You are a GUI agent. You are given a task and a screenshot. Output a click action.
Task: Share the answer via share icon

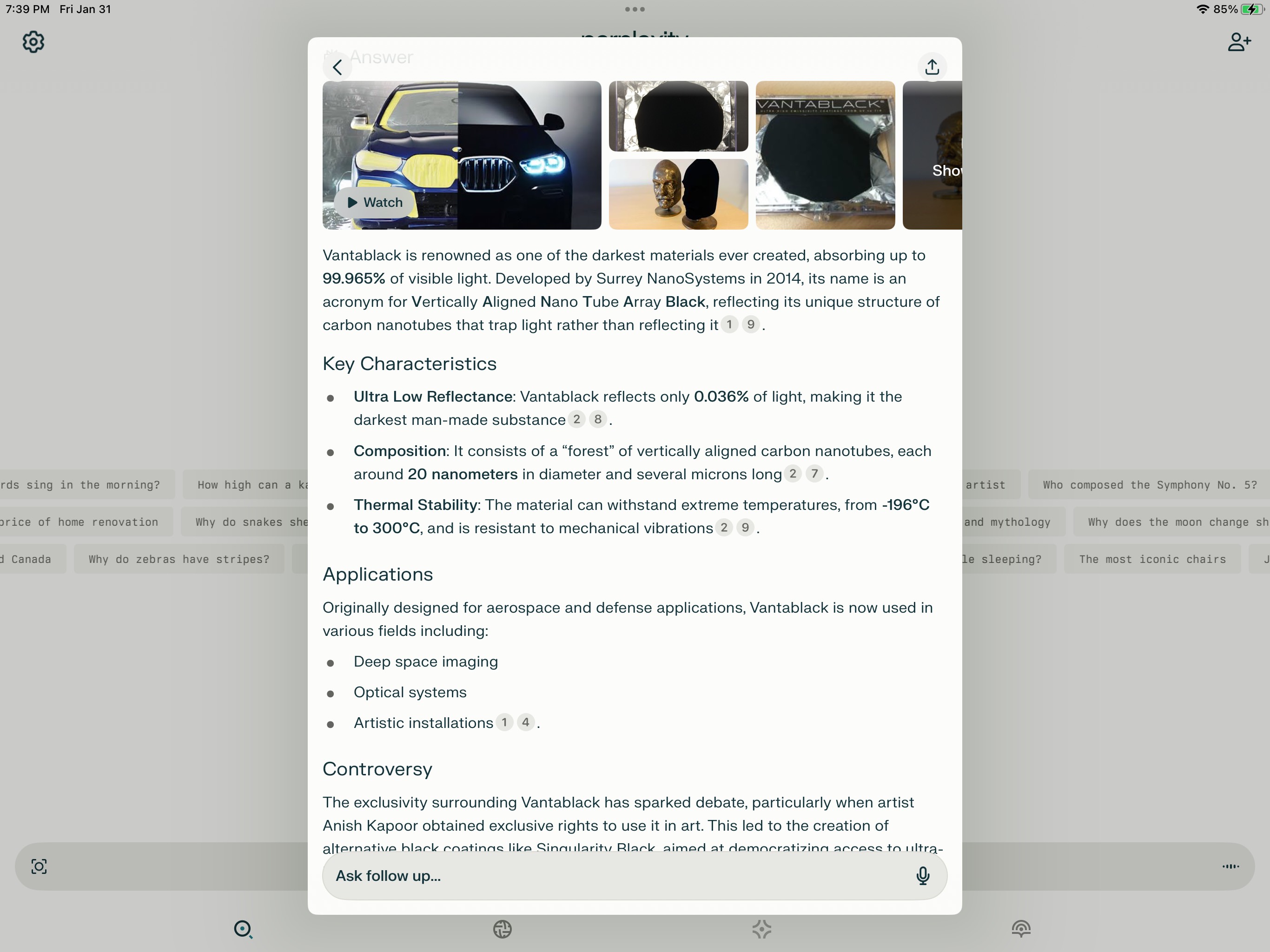932,67
